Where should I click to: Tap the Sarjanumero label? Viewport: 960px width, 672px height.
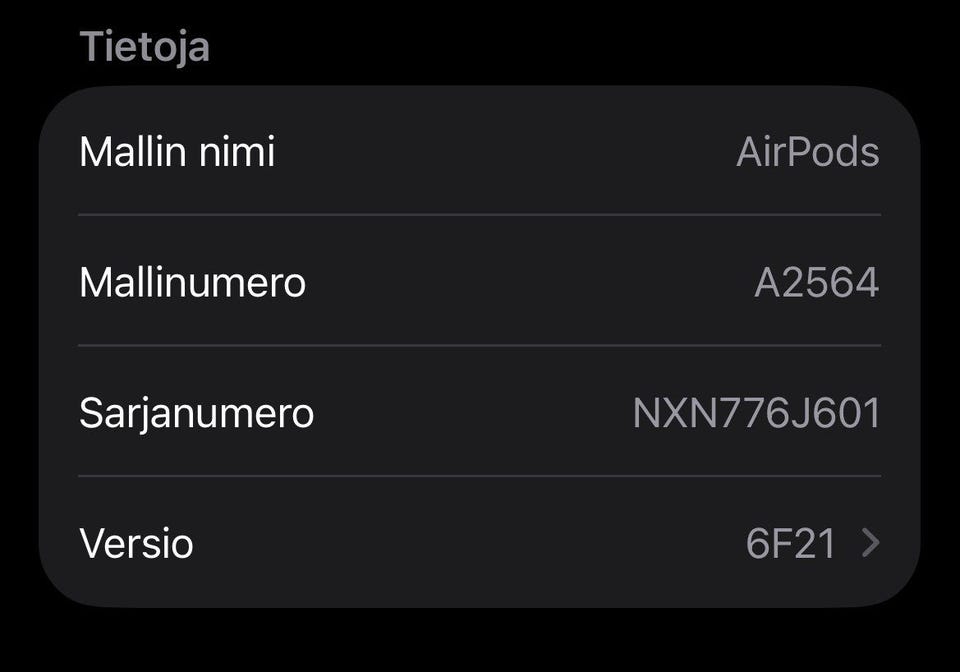(x=196, y=412)
